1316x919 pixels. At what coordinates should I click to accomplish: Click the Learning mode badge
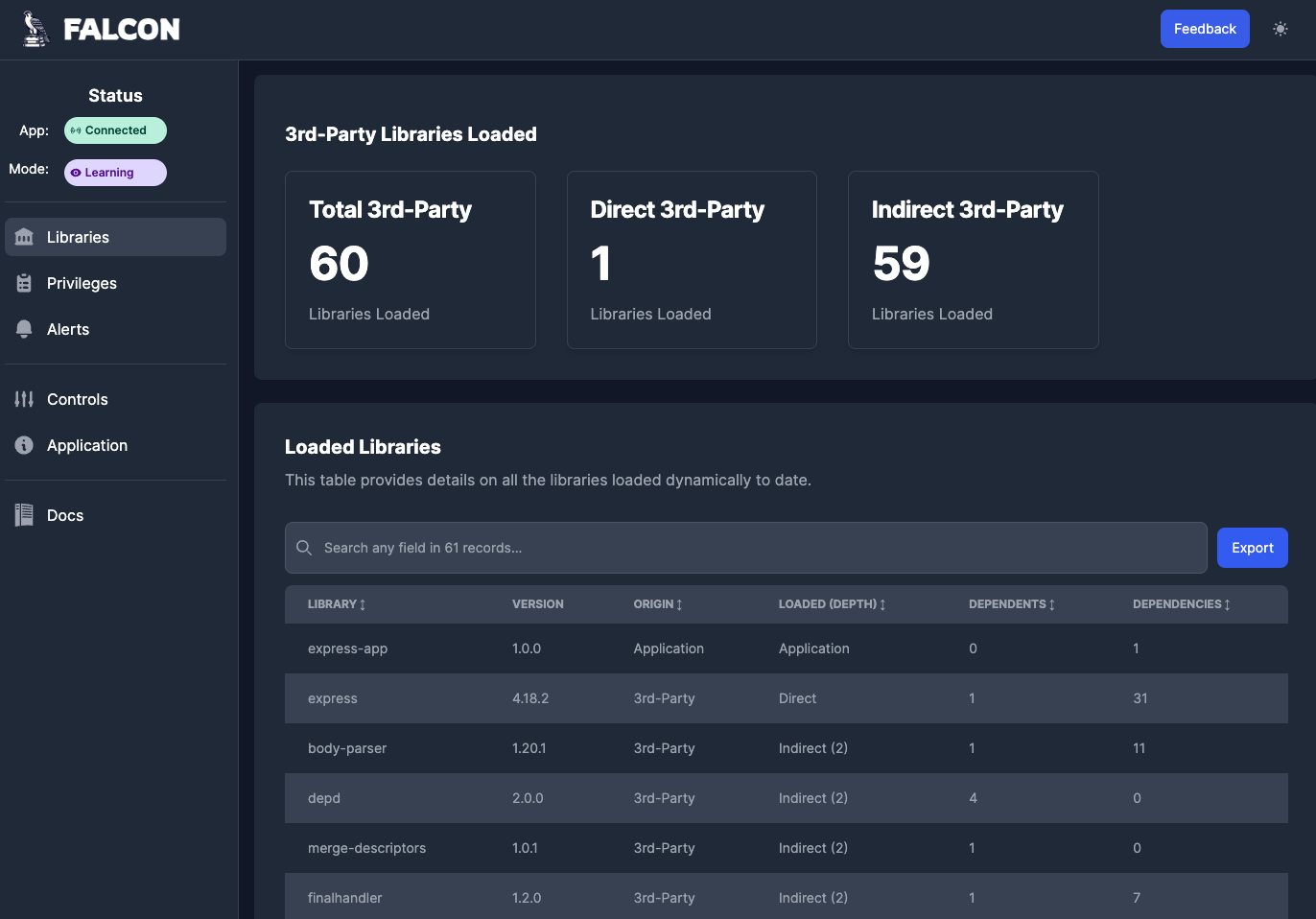coord(115,173)
